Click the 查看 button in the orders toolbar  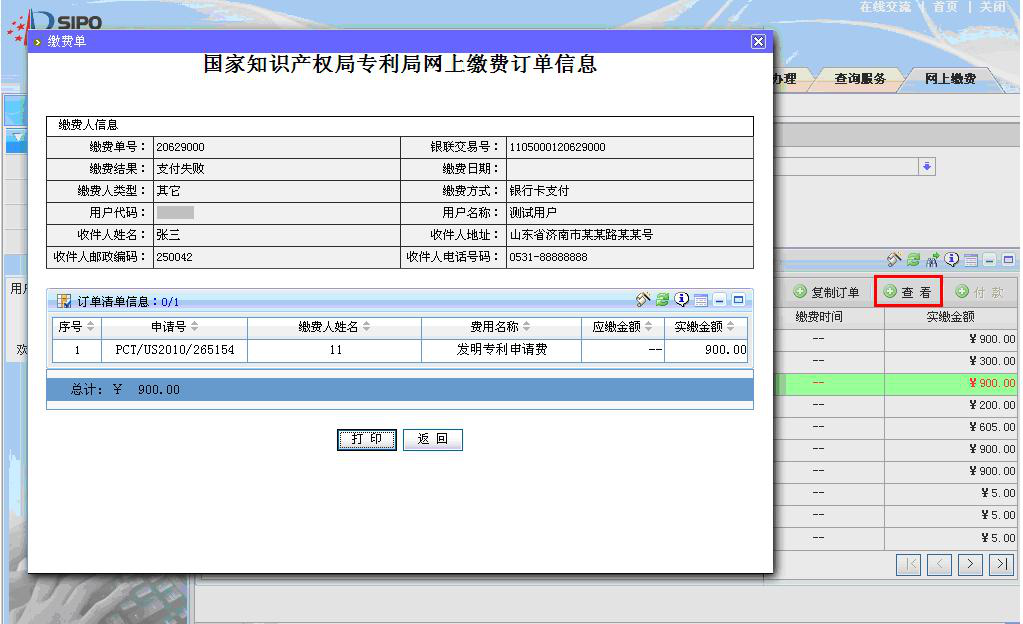908,292
